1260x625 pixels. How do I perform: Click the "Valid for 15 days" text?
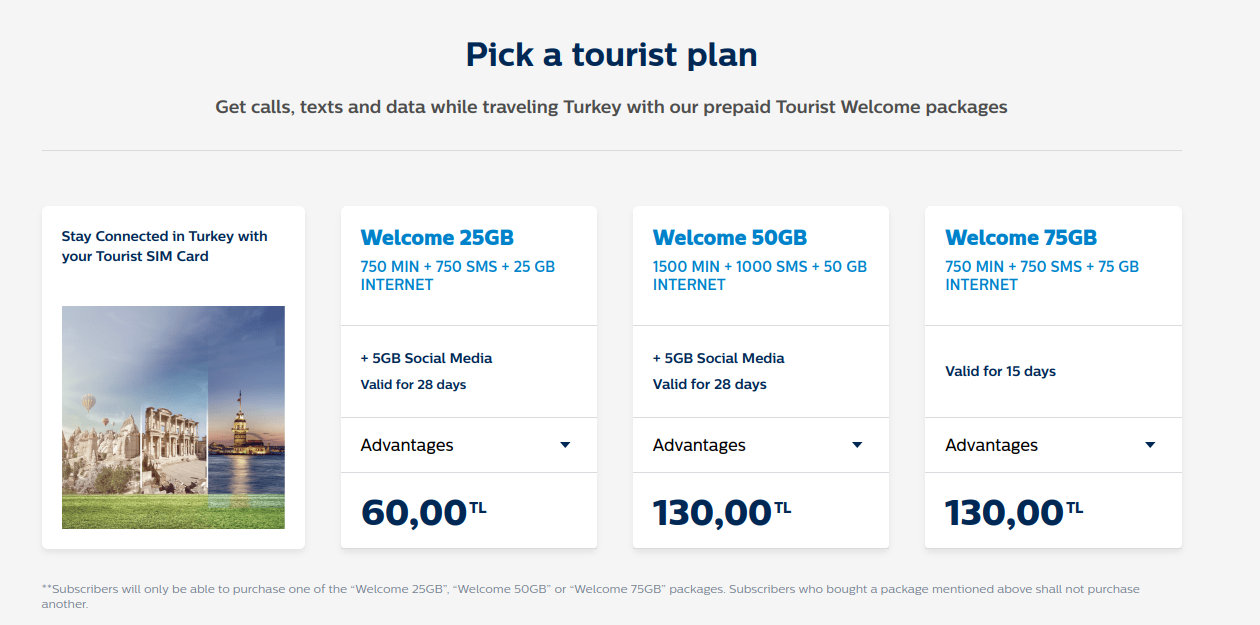[1000, 371]
